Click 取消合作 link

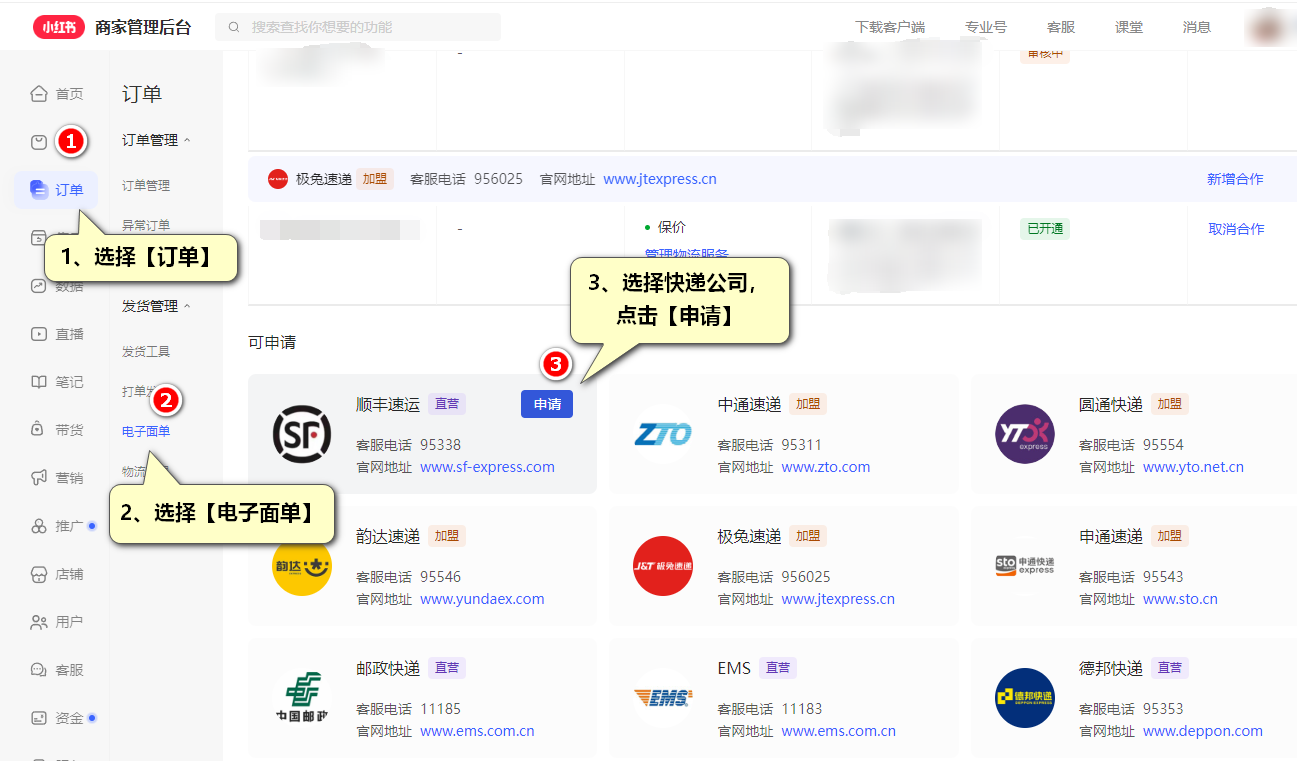[1236, 229]
